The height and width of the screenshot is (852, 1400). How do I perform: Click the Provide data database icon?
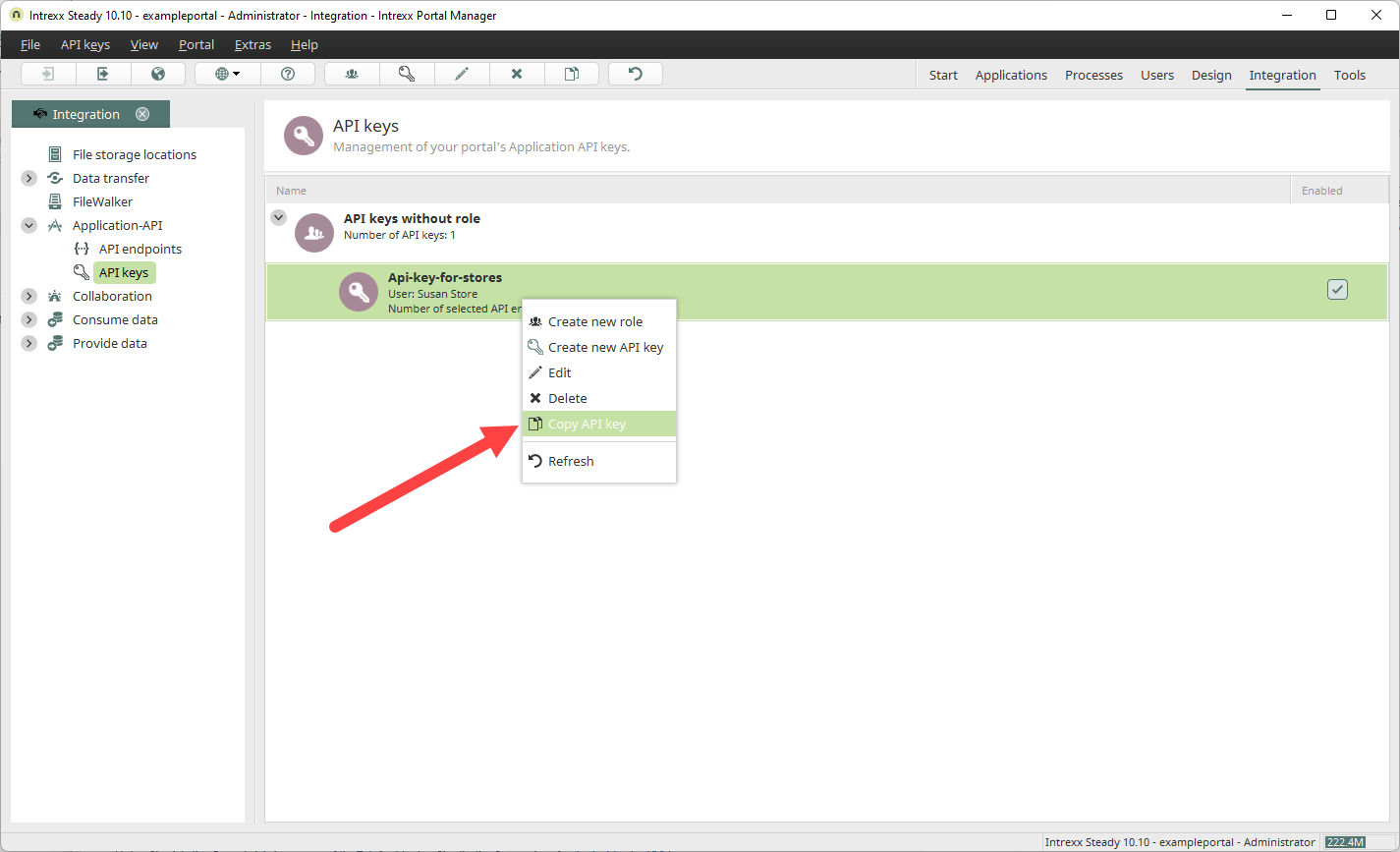click(55, 343)
